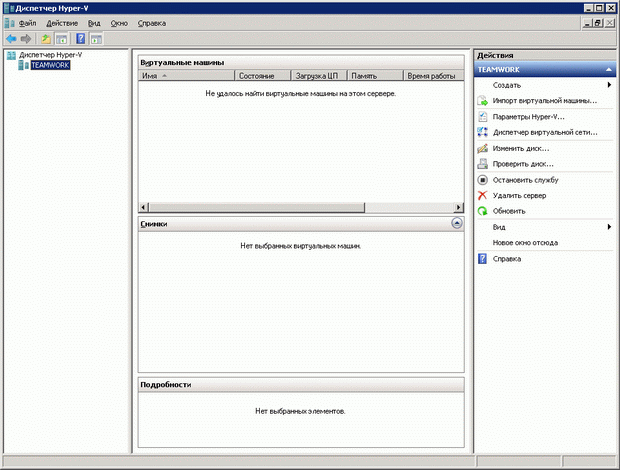Click the blue Help toolbar icon

point(79,38)
